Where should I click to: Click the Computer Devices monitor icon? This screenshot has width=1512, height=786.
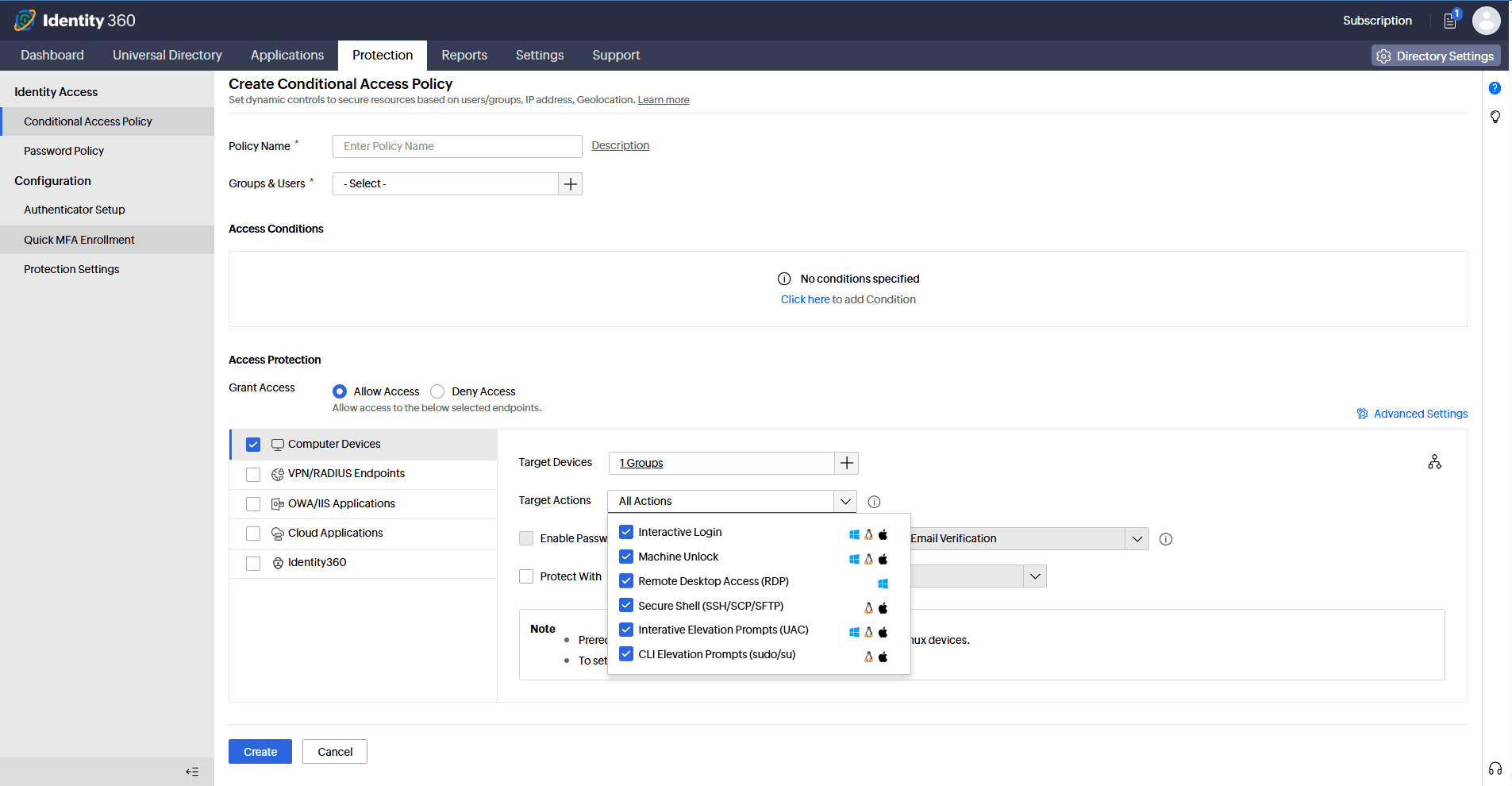click(278, 445)
